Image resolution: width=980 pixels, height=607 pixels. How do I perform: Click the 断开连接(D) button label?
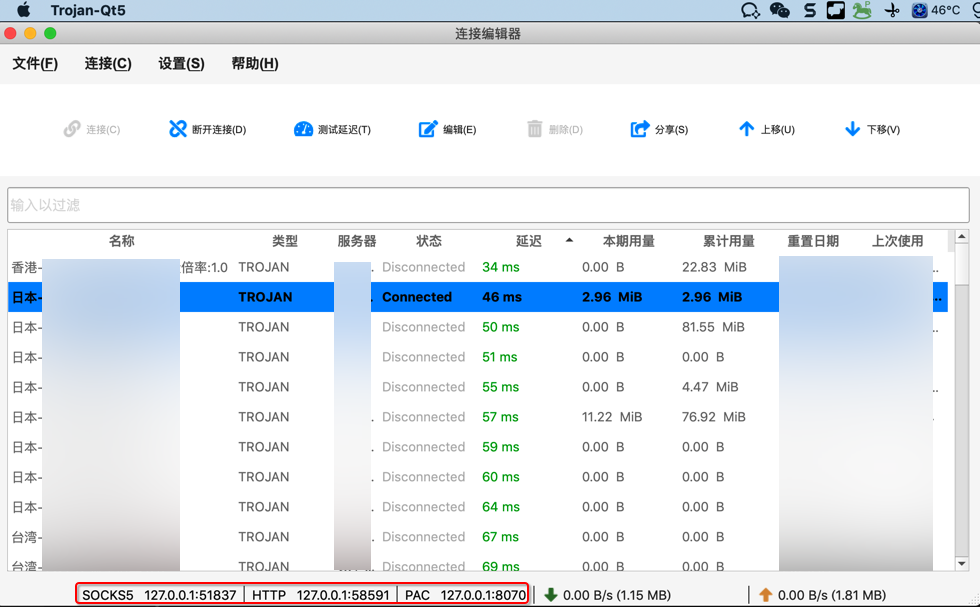[219, 129]
